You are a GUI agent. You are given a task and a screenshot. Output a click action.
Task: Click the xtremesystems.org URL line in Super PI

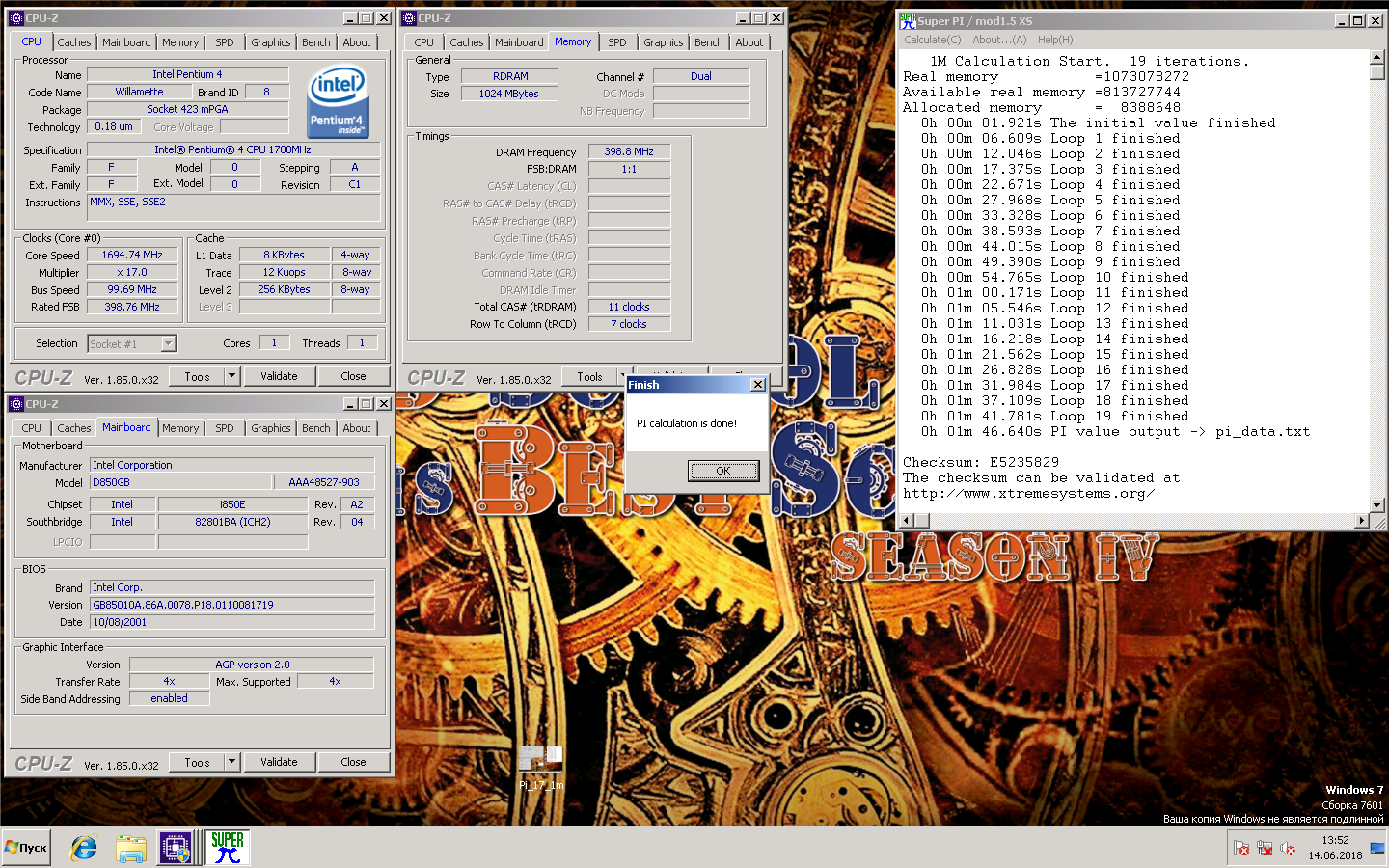pyautogui.click(x=1028, y=494)
